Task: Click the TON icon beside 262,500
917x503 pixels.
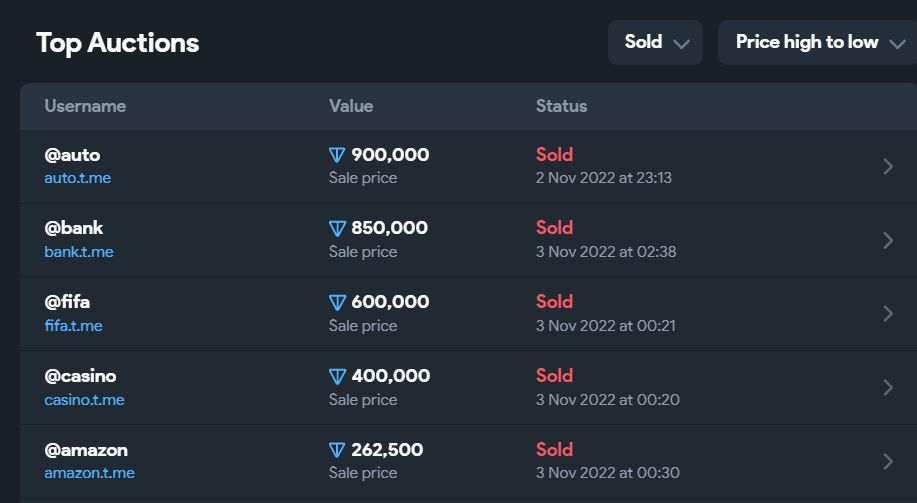Action: click(337, 450)
